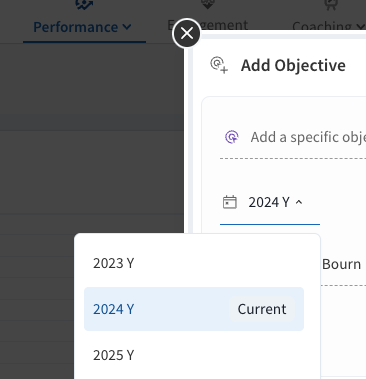The height and width of the screenshot is (379, 366).
Task: Click the Add Objective heading
Action: point(293,65)
